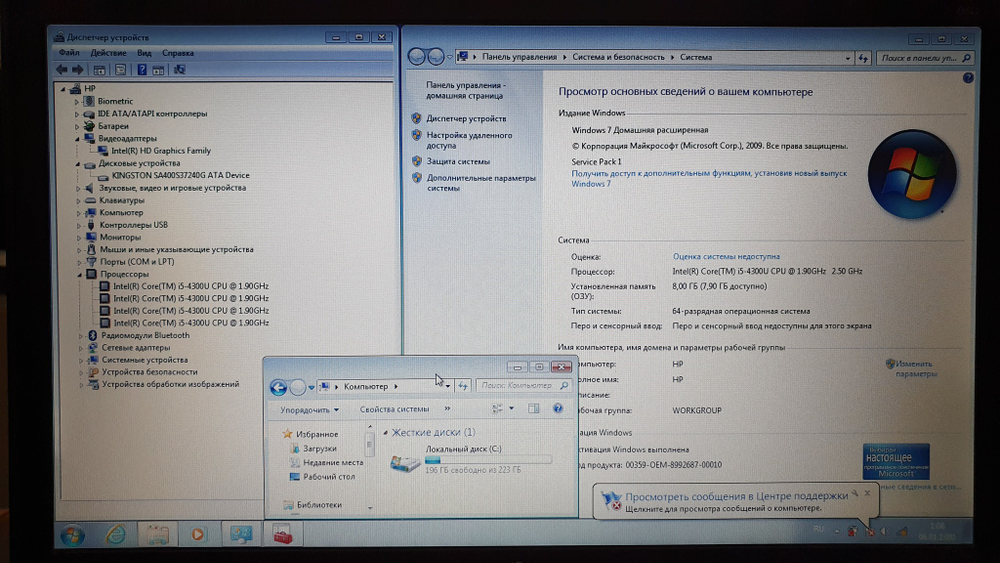Open the Файл menu in Device Manager
This screenshot has height=563, width=1000.
69,53
